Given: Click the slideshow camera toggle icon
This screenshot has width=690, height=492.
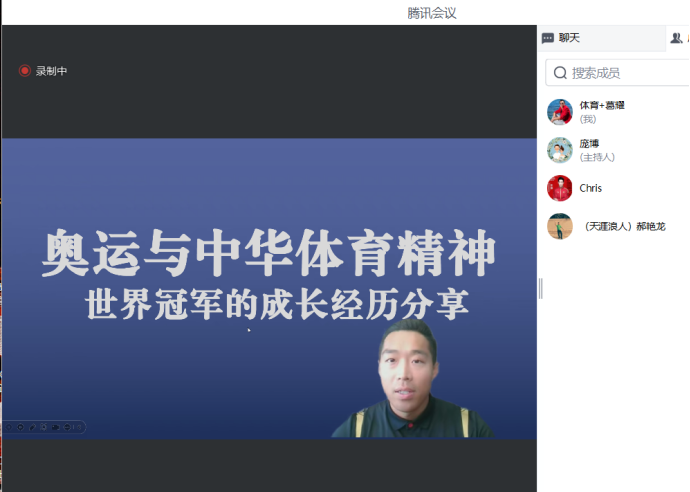Looking at the screenshot, I should [55, 427].
